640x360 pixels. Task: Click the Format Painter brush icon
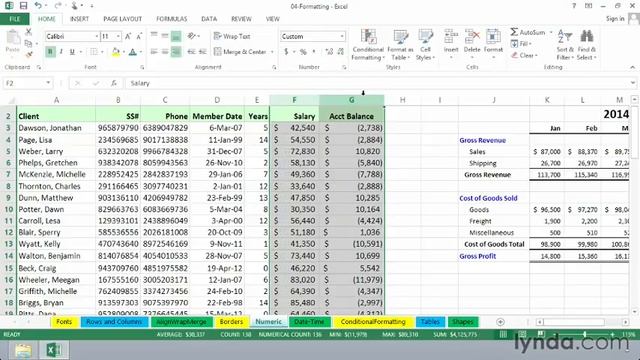tap(29, 54)
